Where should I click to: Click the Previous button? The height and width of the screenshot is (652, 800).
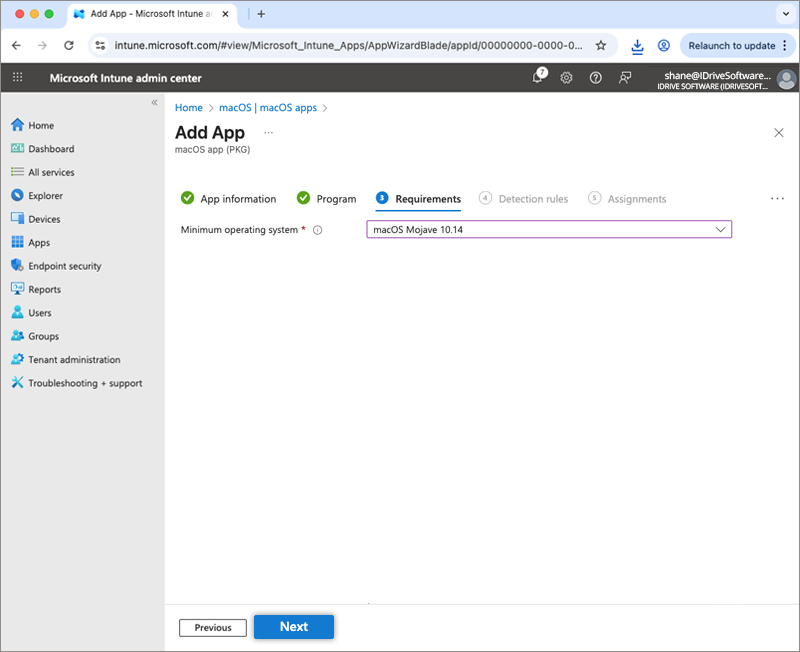click(213, 628)
